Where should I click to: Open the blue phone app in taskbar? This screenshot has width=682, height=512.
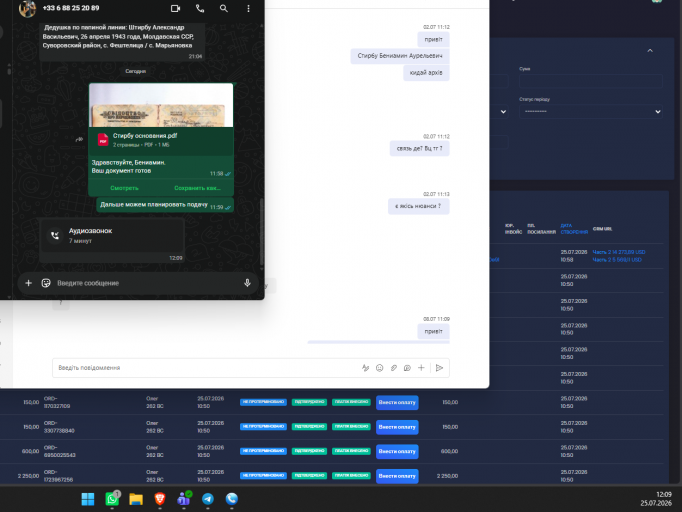[x=232, y=499]
